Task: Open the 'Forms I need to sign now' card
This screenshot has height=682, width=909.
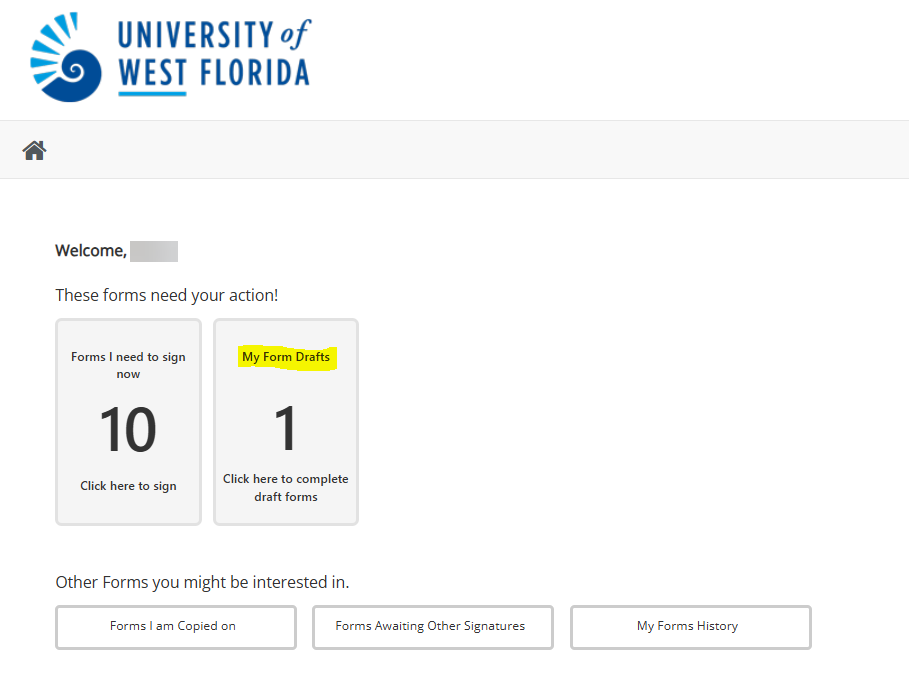Action: point(128,422)
